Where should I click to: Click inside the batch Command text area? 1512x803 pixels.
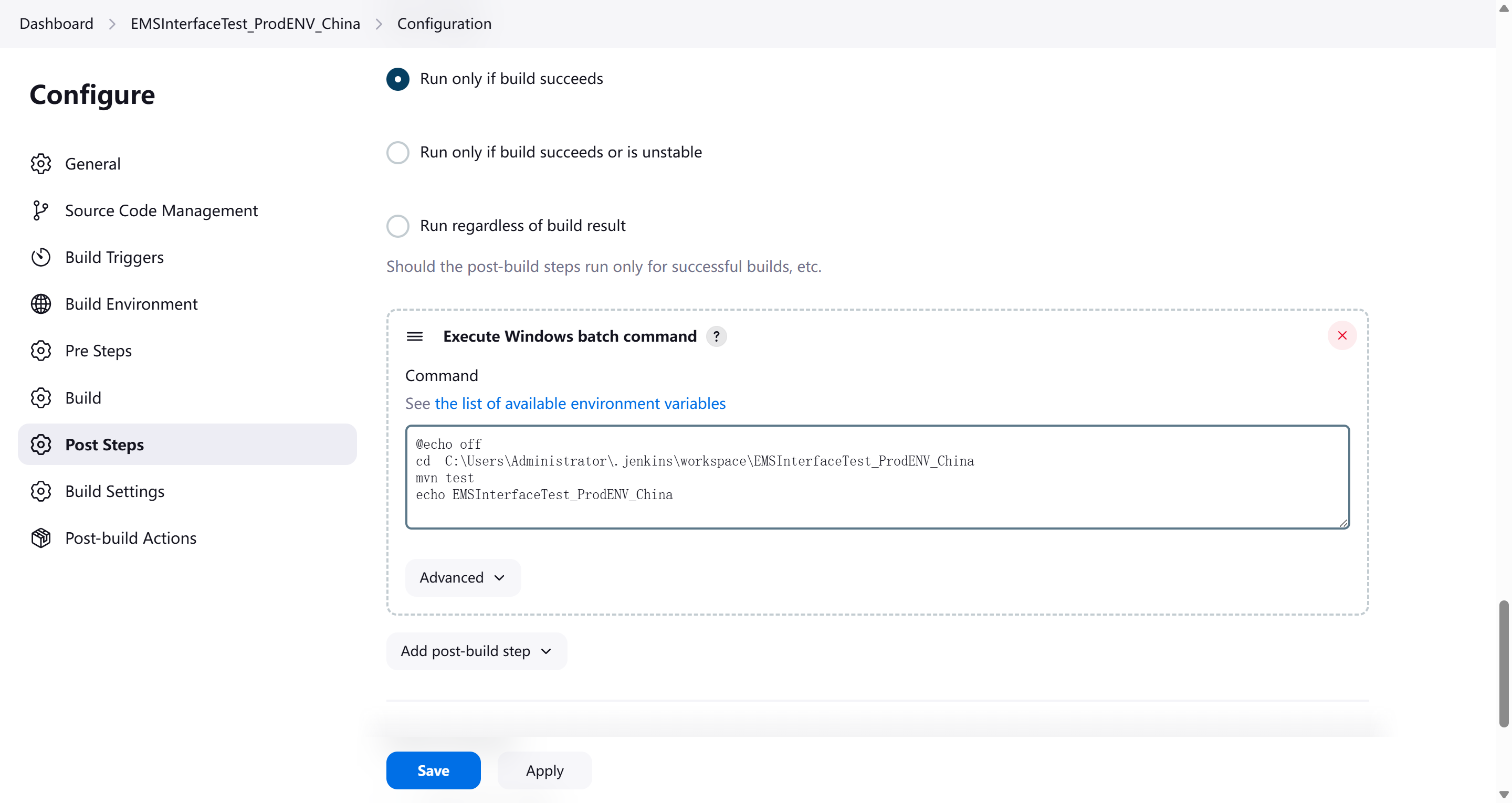[877, 477]
